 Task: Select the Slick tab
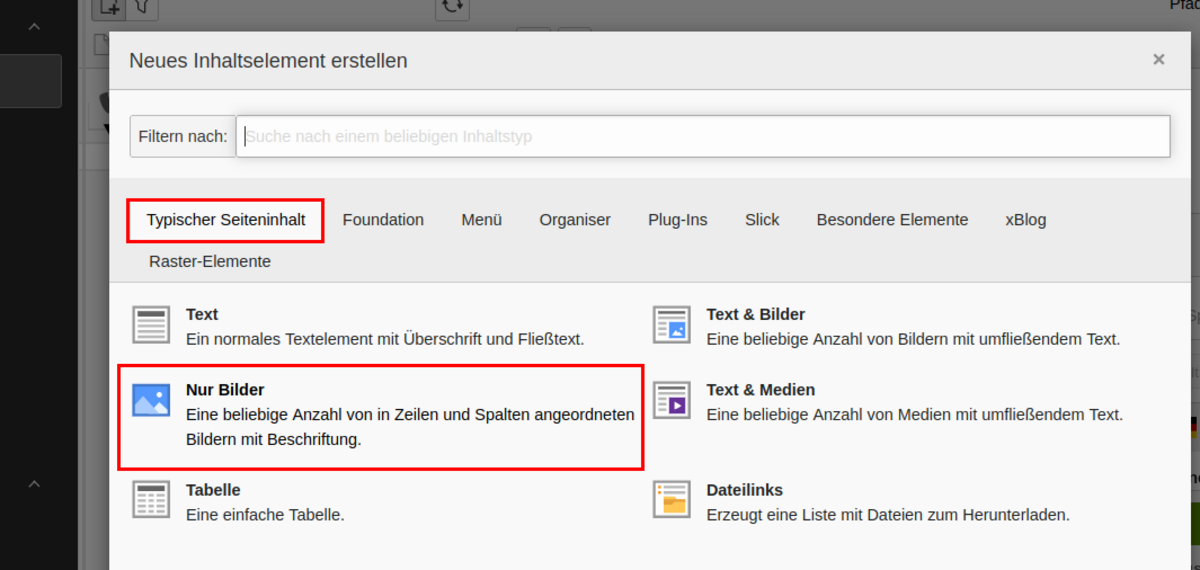tap(762, 220)
